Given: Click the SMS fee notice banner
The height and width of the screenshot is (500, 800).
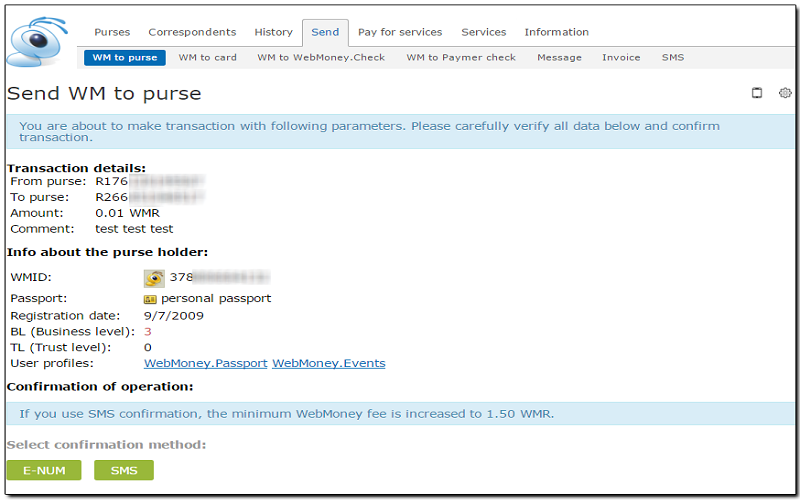Looking at the screenshot, I should tap(400, 414).
